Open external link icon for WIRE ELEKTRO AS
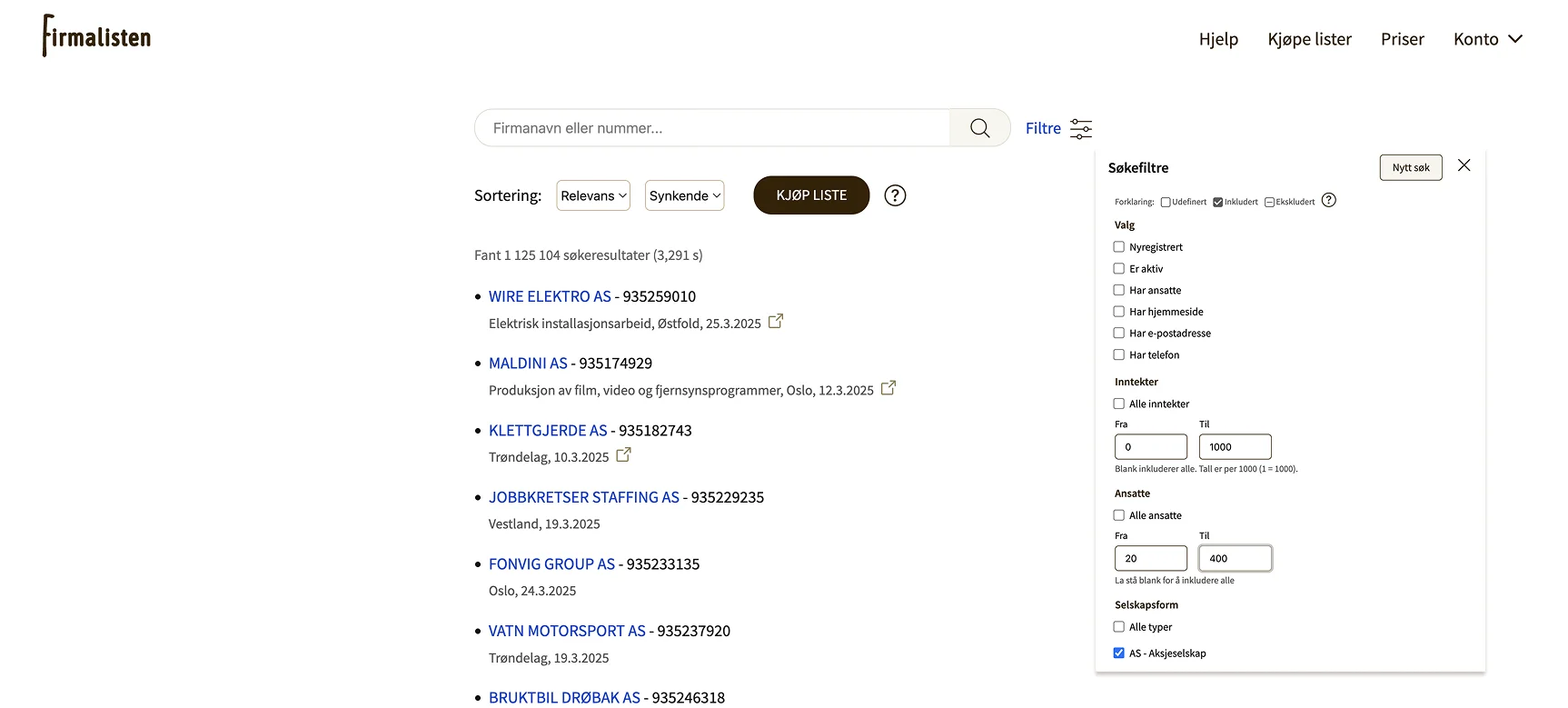The width and height of the screenshot is (1568, 708). [x=775, y=322]
